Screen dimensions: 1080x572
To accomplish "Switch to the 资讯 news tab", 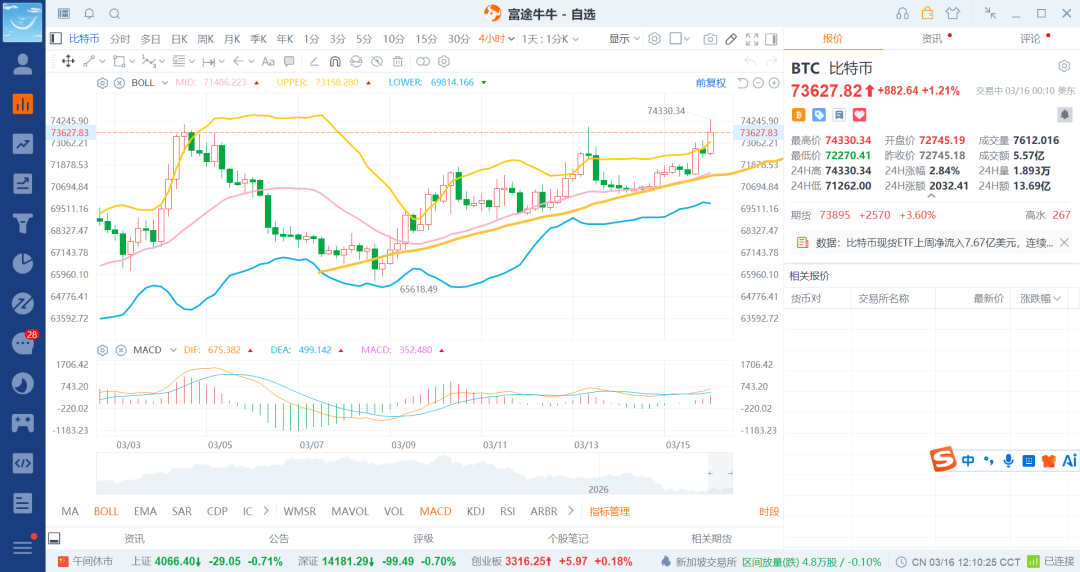I will pos(931,38).
